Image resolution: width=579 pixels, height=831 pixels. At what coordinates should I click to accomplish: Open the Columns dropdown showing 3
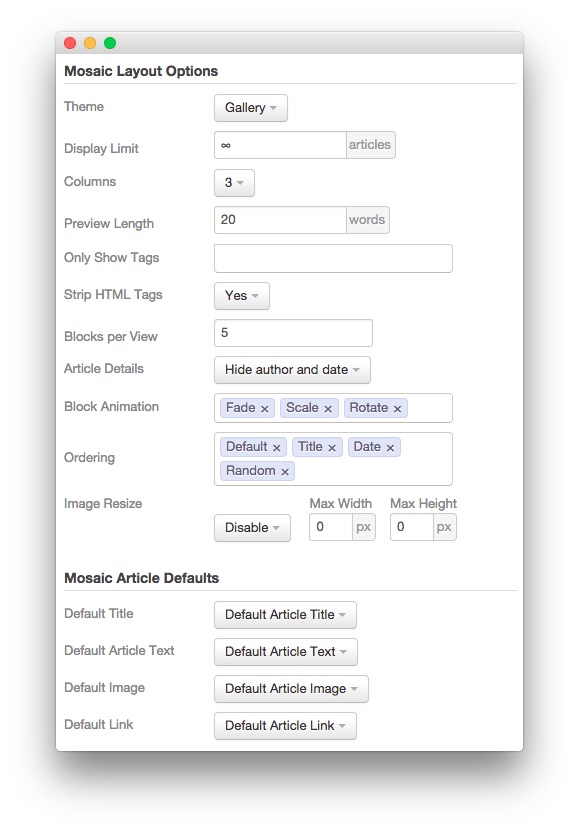(x=234, y=183)
